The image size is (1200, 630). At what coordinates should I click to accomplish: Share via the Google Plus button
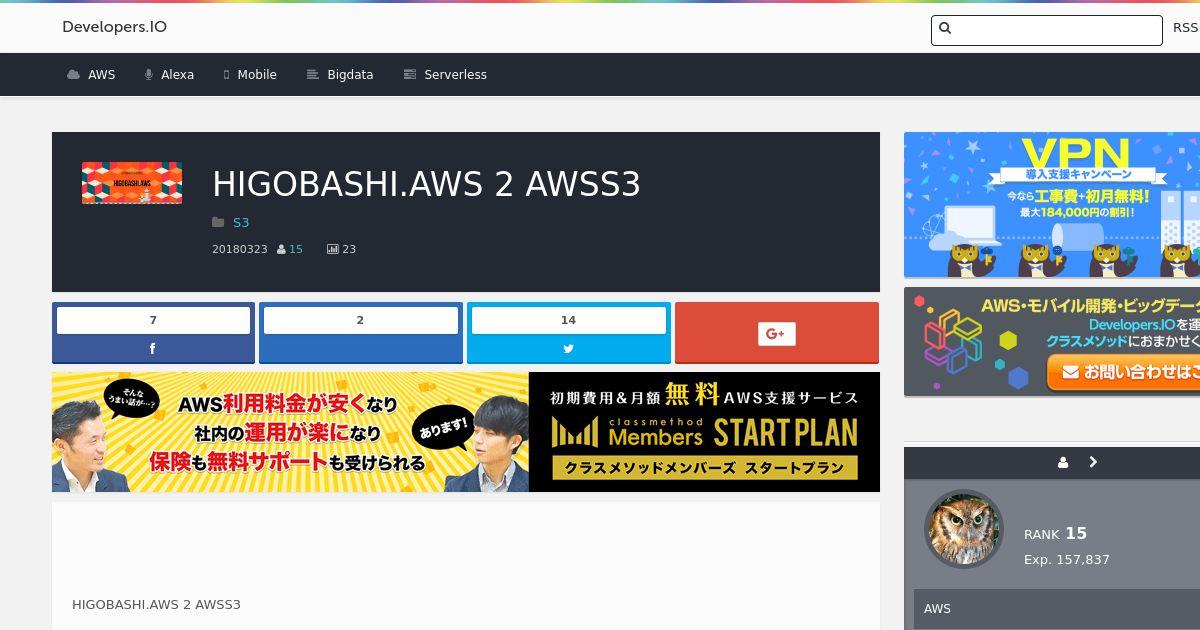click(x=777, y=333)
